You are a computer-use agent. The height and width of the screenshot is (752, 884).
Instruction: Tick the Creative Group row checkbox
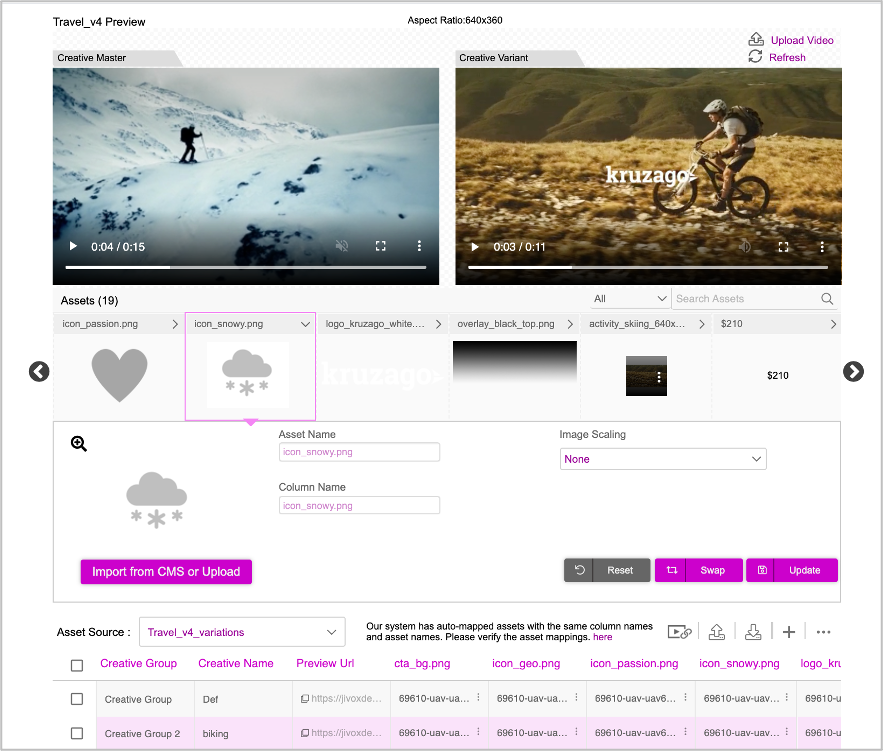77,699
